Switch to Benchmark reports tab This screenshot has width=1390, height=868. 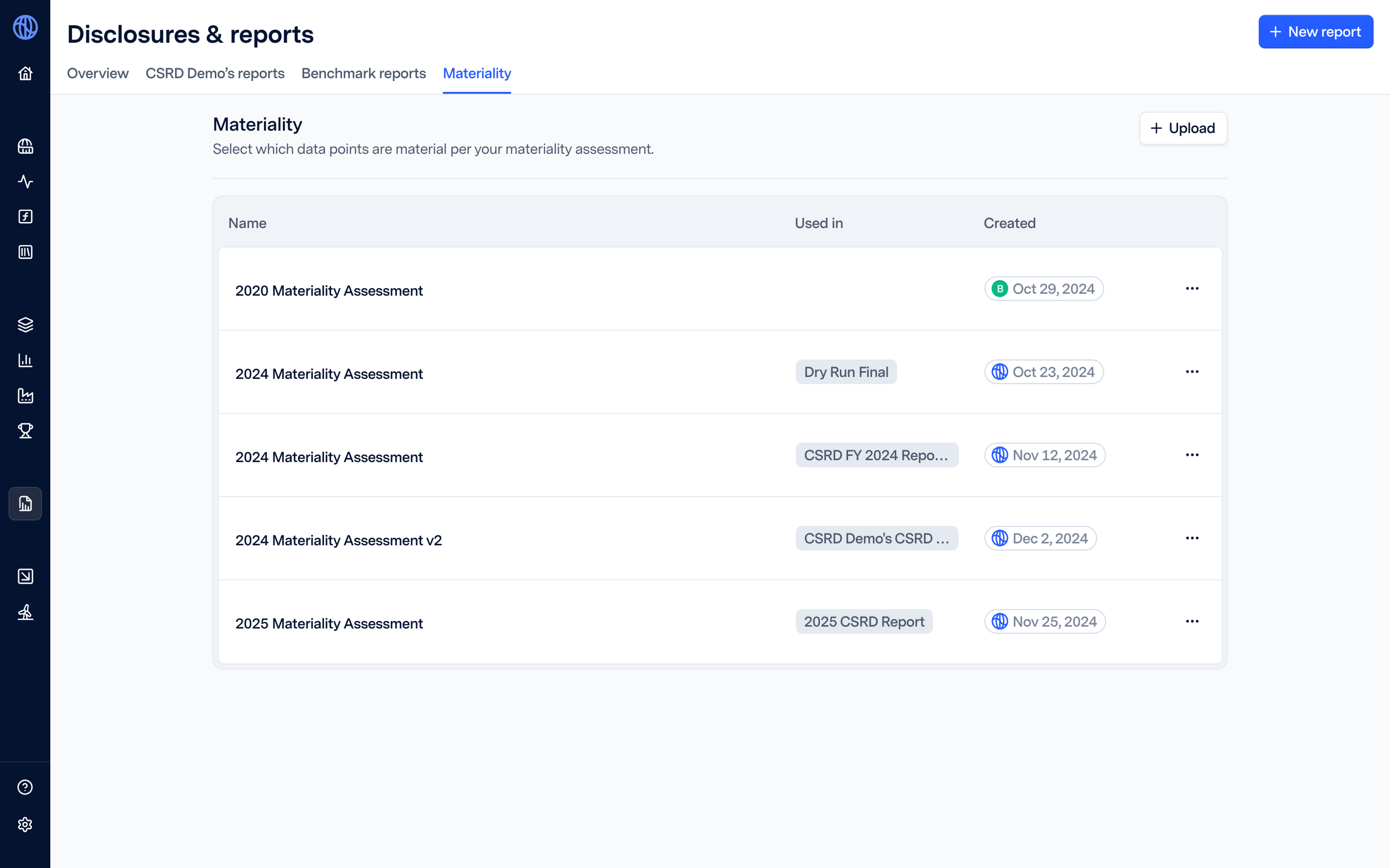363,73
